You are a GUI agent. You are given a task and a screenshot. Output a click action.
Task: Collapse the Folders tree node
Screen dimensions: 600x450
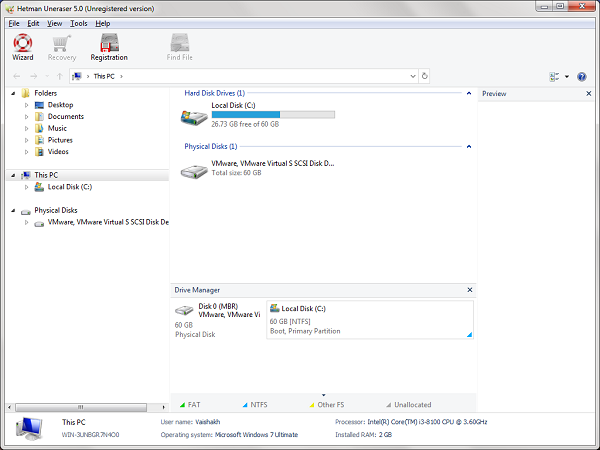tap(13, 93)
